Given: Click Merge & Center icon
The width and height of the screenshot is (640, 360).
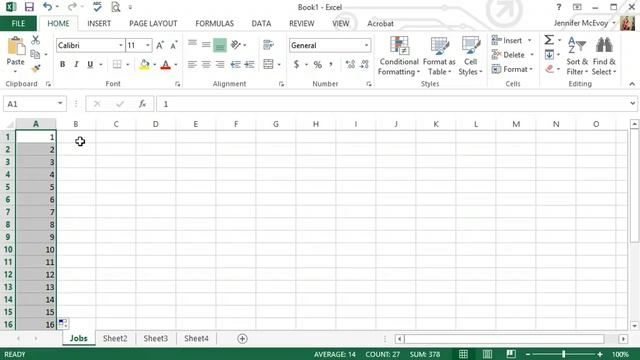Looking at the screenshot, I should (x=268, y=64).
